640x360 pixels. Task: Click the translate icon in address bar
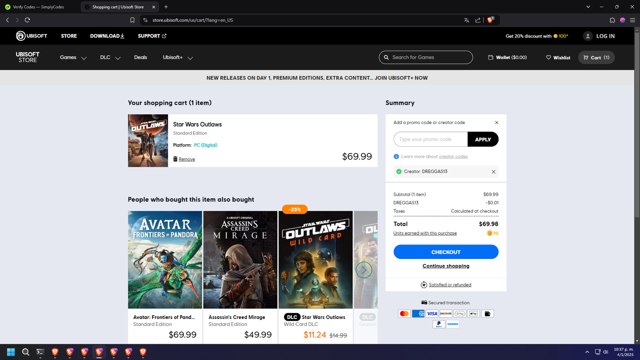pos(467,20)
